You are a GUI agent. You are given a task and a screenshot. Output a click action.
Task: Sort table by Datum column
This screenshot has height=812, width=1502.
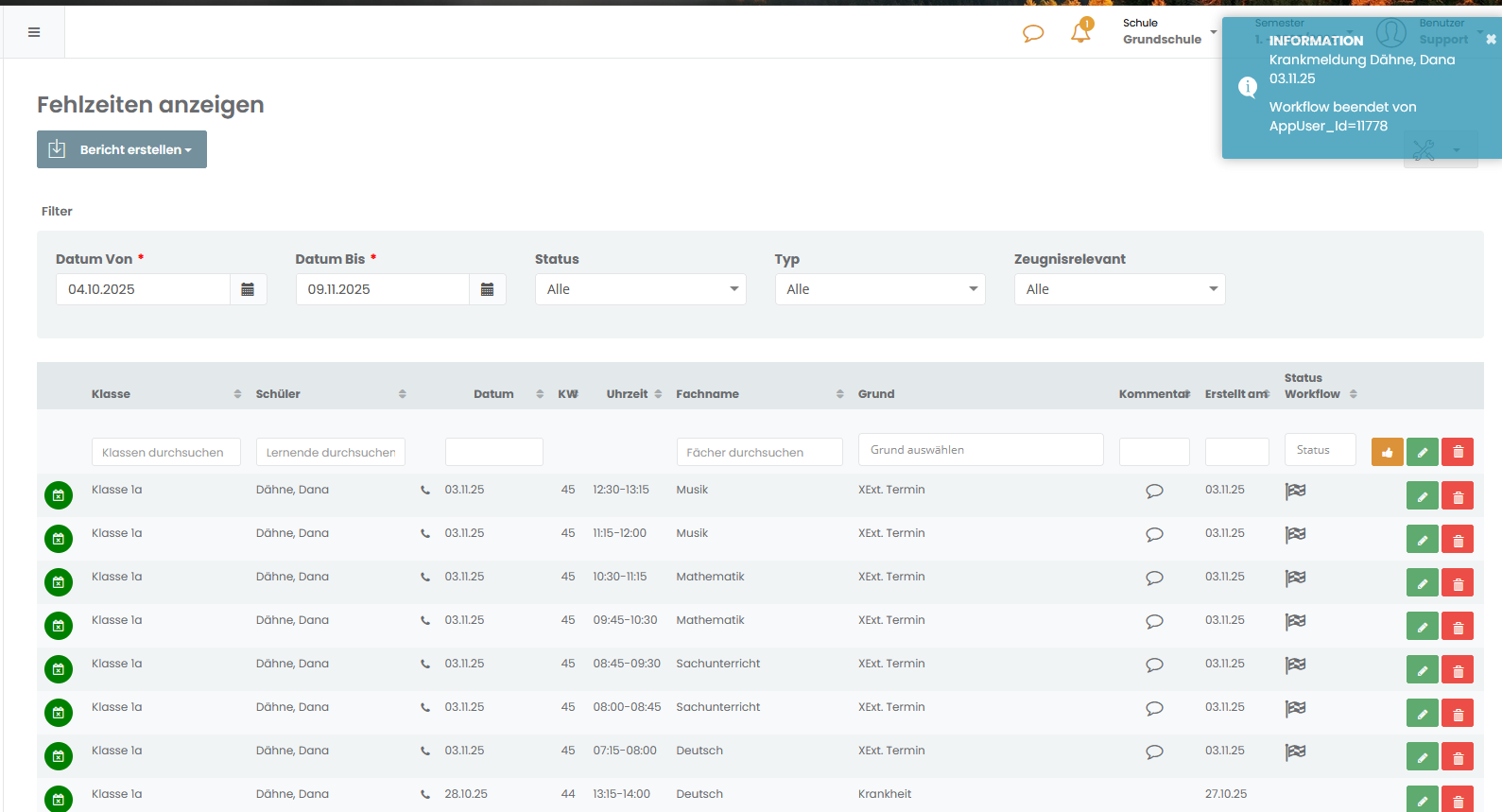coord(540,394)
